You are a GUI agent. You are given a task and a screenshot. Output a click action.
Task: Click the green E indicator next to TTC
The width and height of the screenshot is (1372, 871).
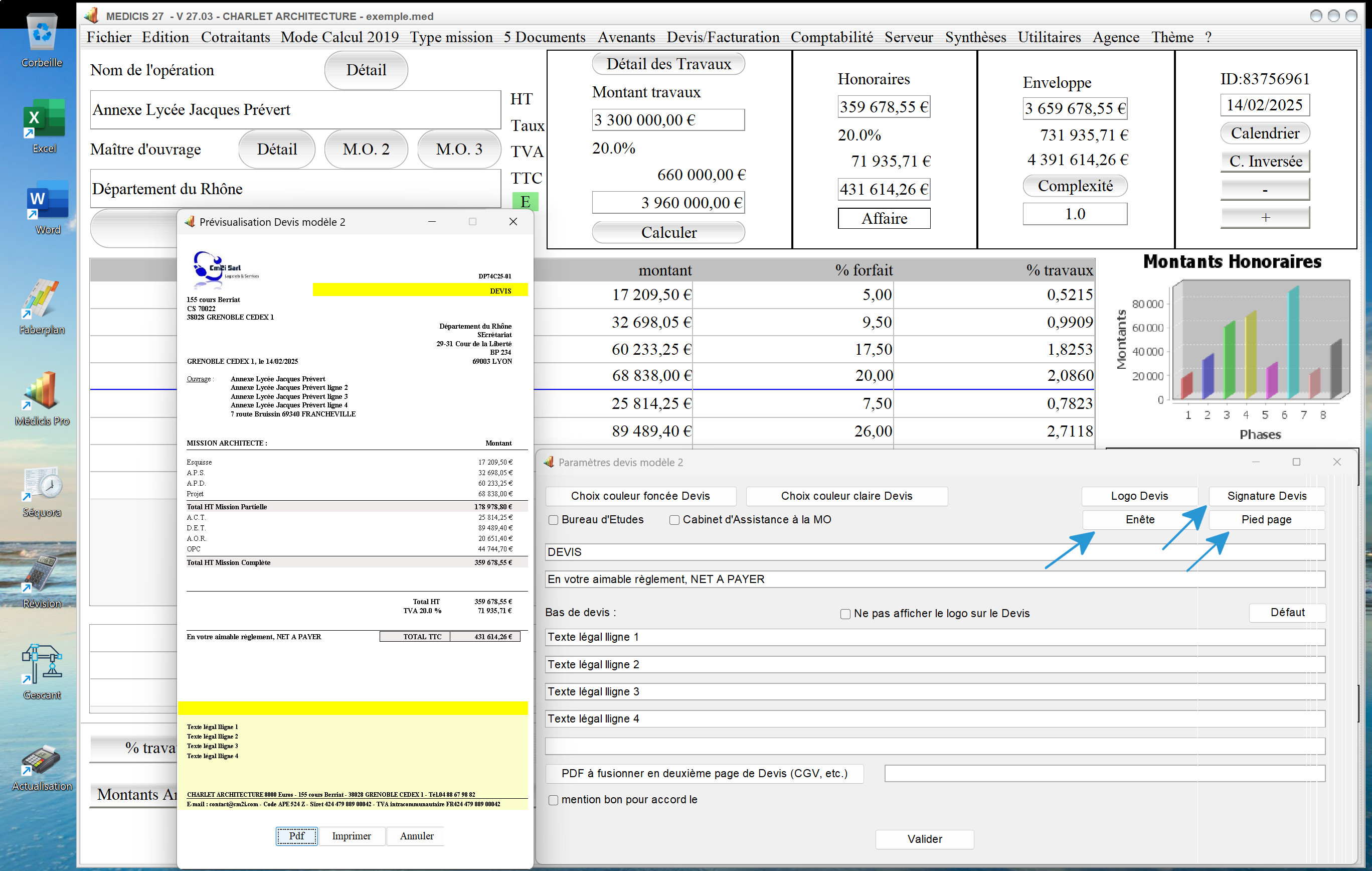pyautogui.click(x=525, y=201)
